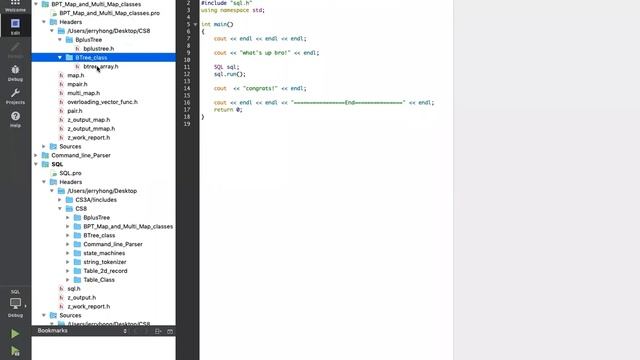
Task: Open SQL.pro project file
Action: point(70,173)
